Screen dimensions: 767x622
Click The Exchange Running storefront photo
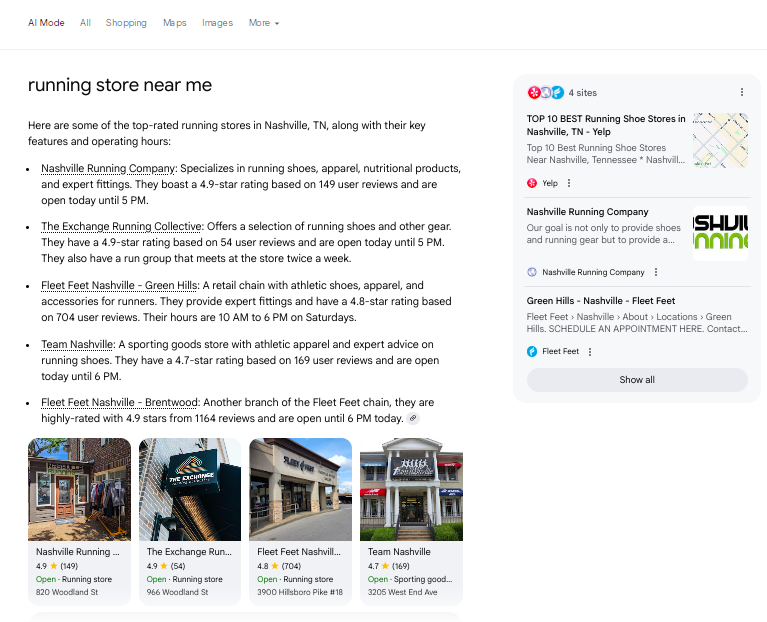tap(190, 489)
